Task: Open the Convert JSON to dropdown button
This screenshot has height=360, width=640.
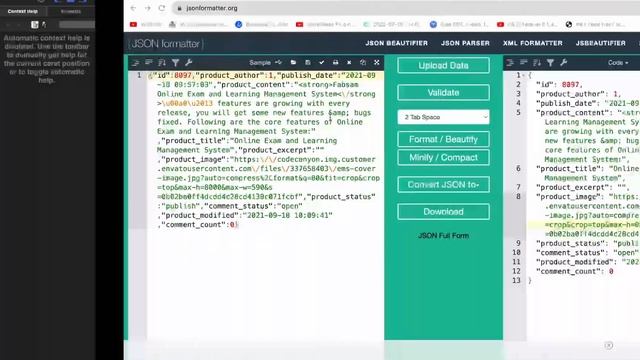Action: (443, 184)
